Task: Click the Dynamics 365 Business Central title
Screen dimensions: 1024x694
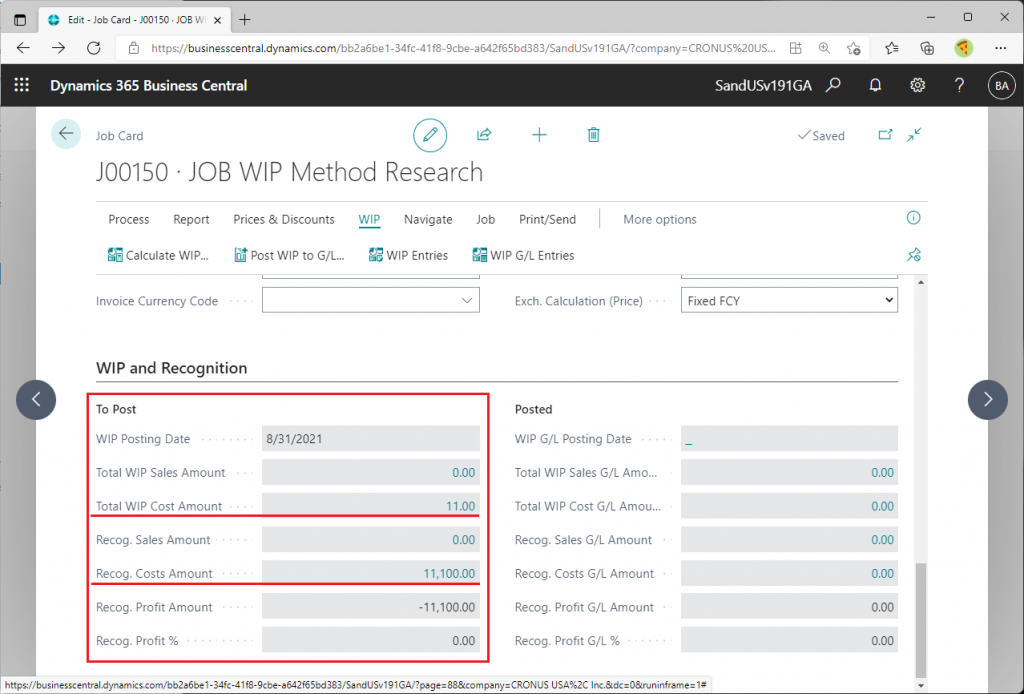Action: click(148, 86)
